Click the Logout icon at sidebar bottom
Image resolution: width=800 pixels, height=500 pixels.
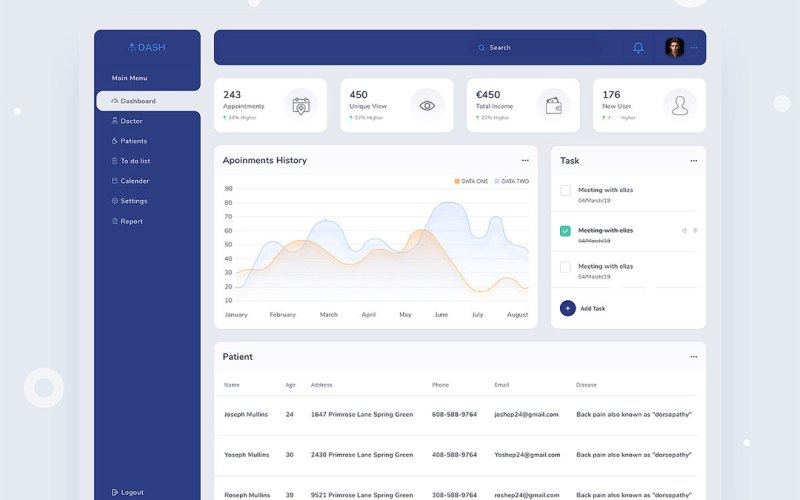[115, 492]
